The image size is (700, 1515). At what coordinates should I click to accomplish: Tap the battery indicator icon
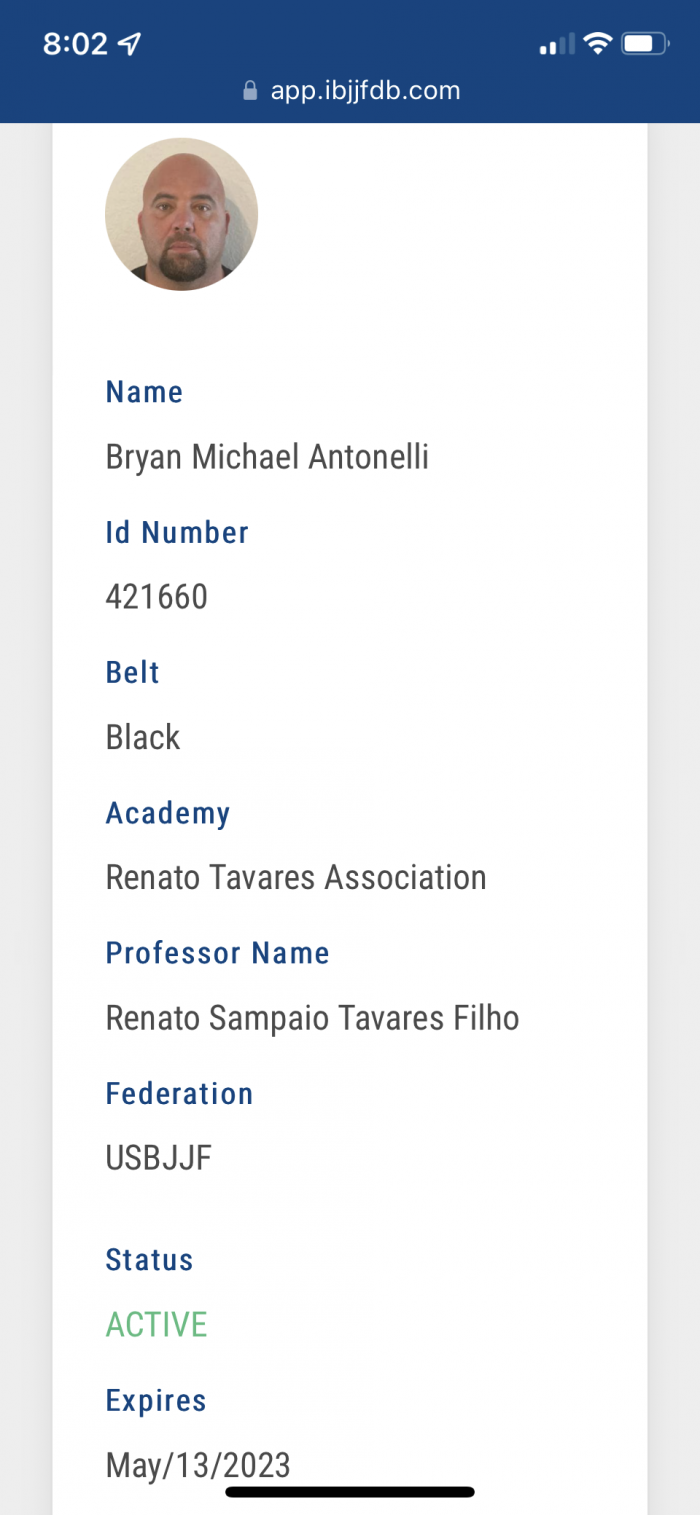tap(644, 43)
